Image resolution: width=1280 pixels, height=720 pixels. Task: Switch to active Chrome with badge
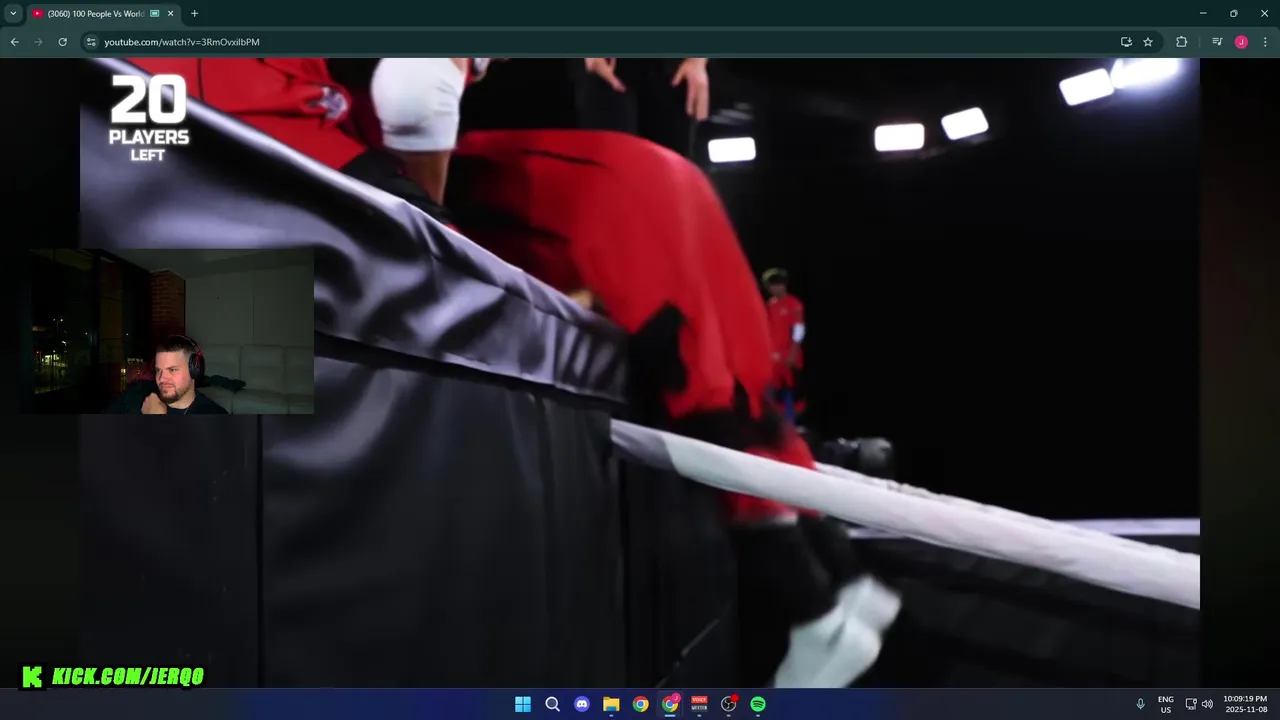coord(670,704)
